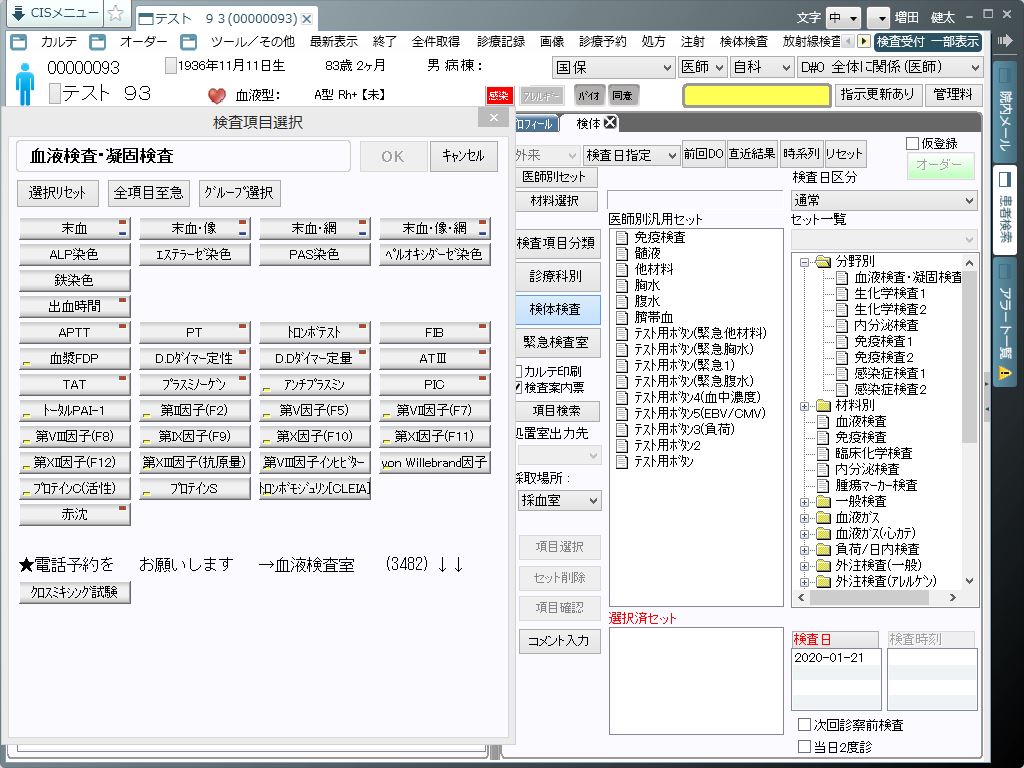Collapse the 分野別 tree node
Image resolution: width=1024 pixels, height=768 pixels.
(805, 263)
